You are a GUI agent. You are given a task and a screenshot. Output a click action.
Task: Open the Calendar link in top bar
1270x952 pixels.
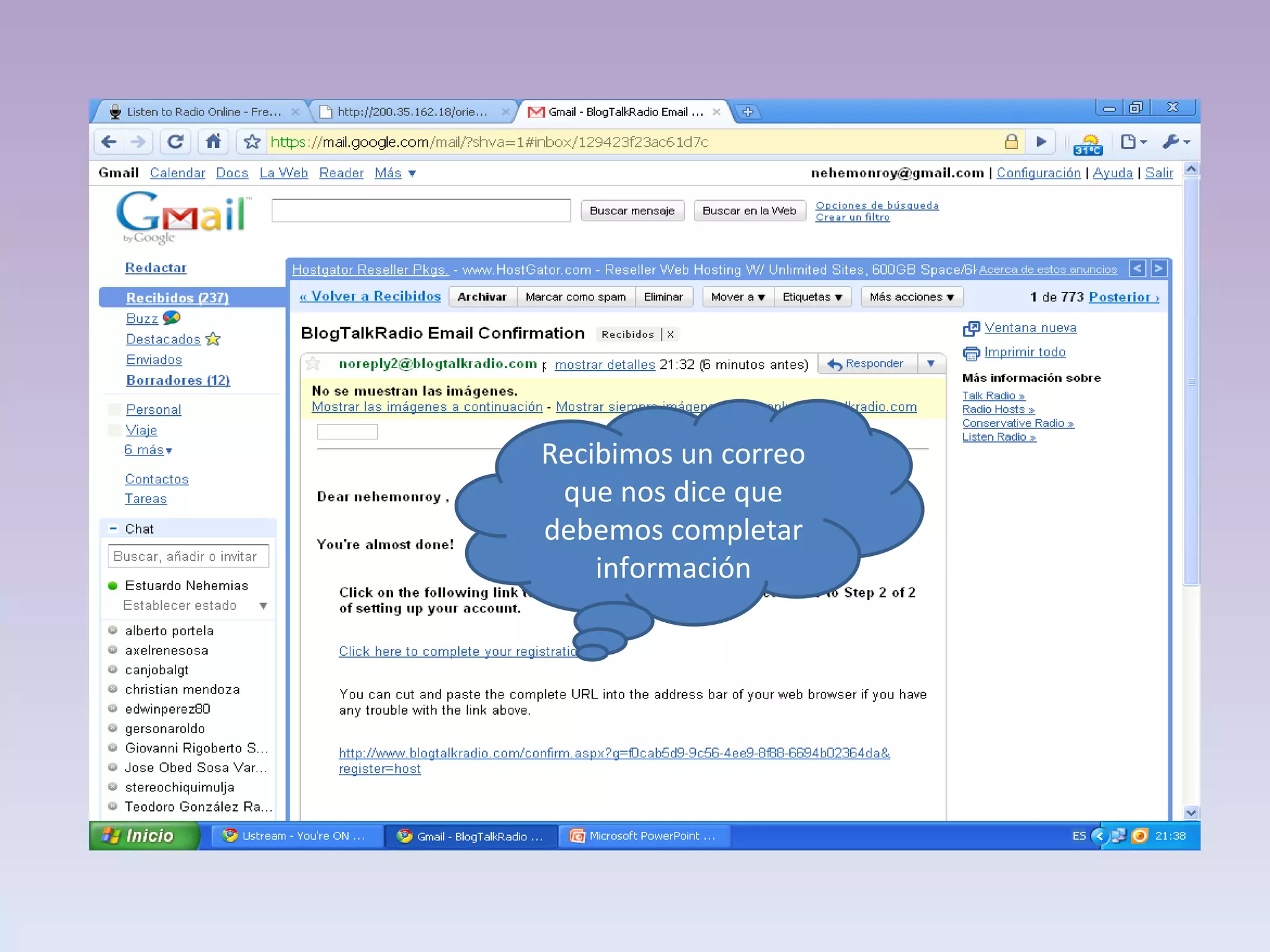(177, 173)
